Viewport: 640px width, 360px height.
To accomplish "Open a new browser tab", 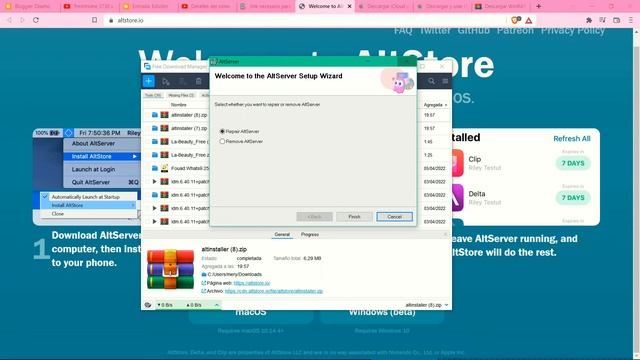I will (538, 6).
